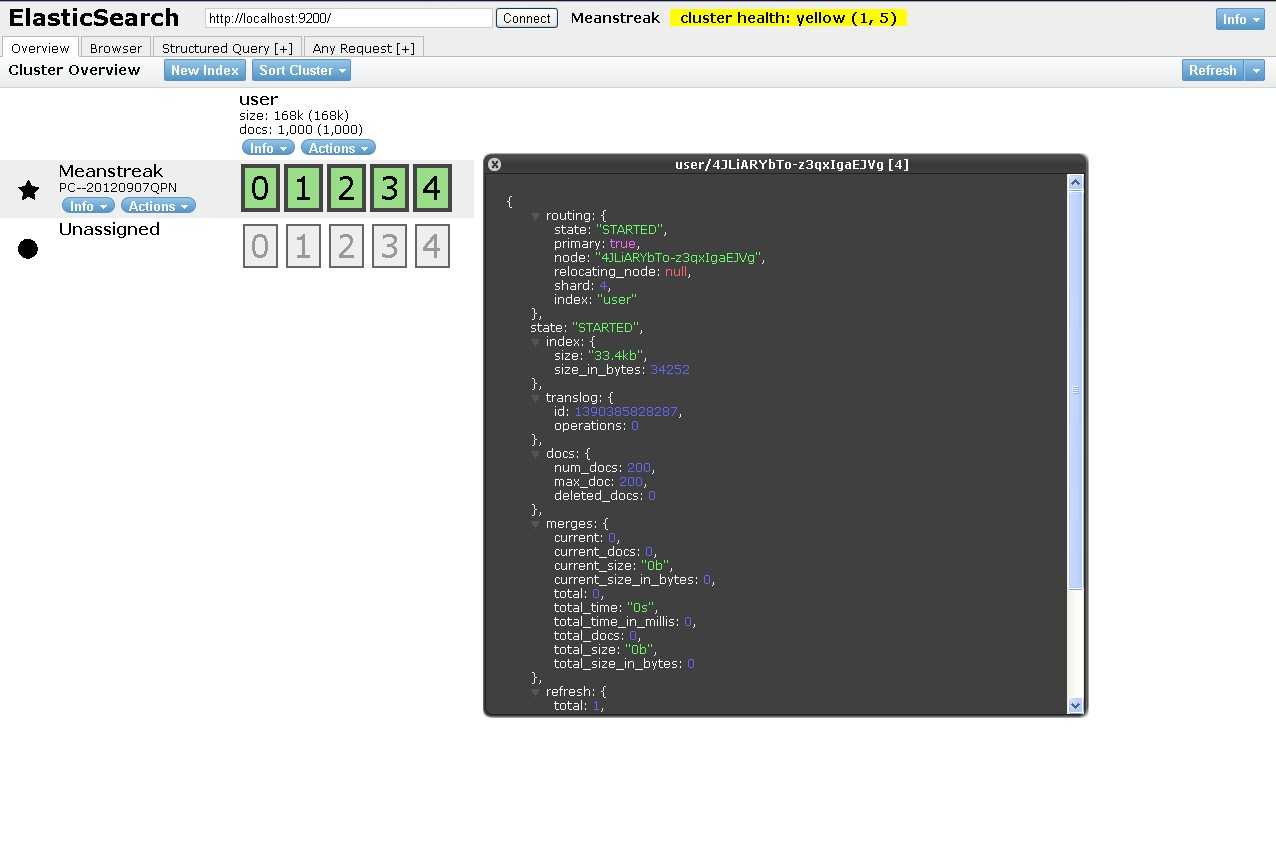The height and width of the screenshot is (849, 1276).
Task: Open the Structured Query [+] tab
Action: (x=227, y=48)
